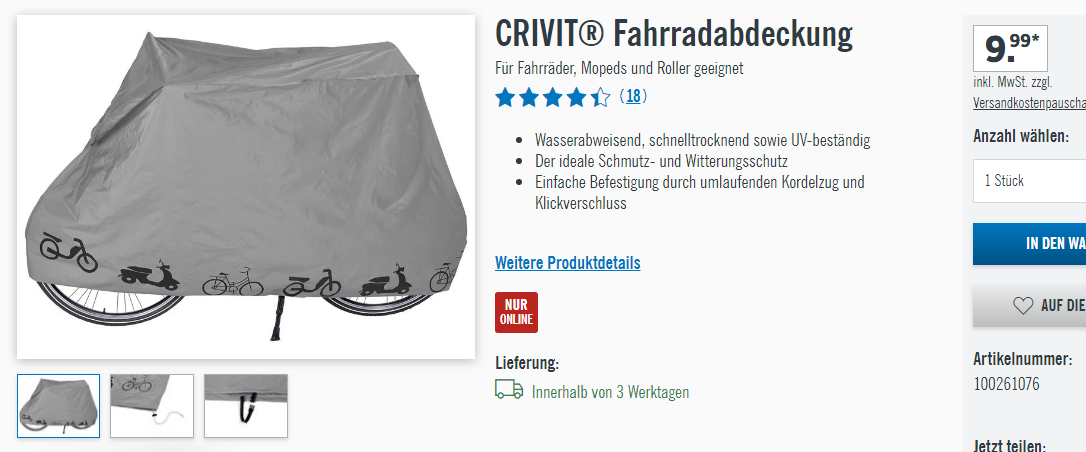Select the click-buckle detail thumbnail
The width and height of the screenshot is (1086, 452).
[x=246, y=406]
